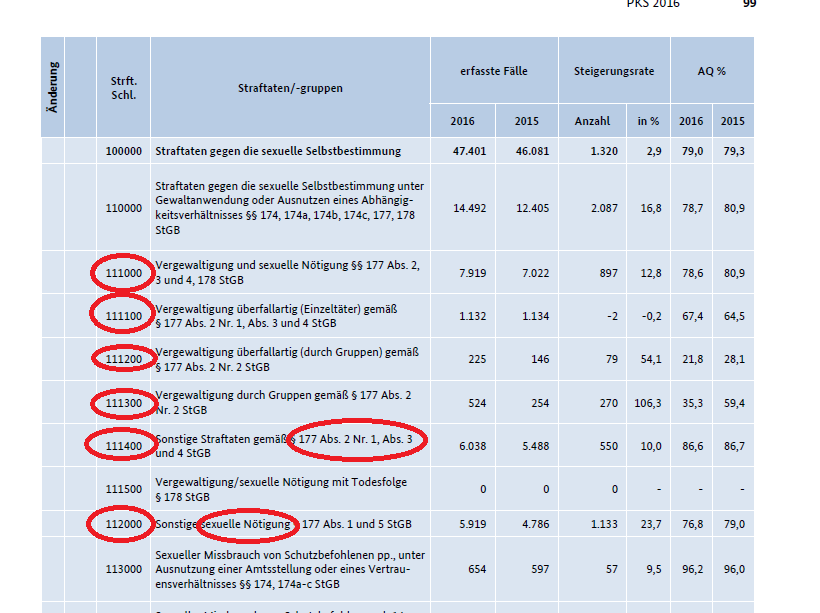Click the 'Steigerungsrate' header cell
The height and width of the screenshot is (613, 820).
(614, 71)
